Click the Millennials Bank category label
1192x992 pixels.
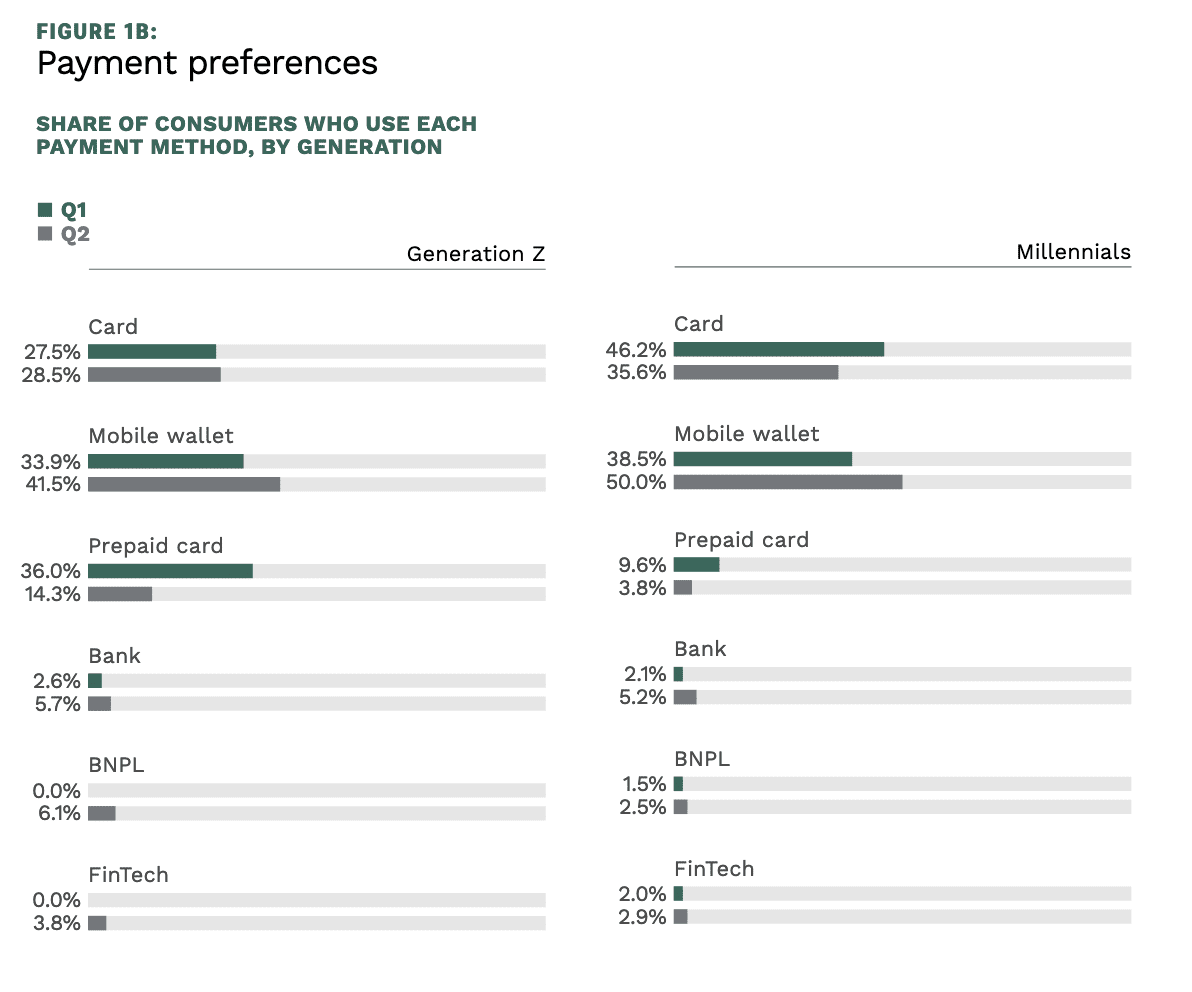(700, 649)
